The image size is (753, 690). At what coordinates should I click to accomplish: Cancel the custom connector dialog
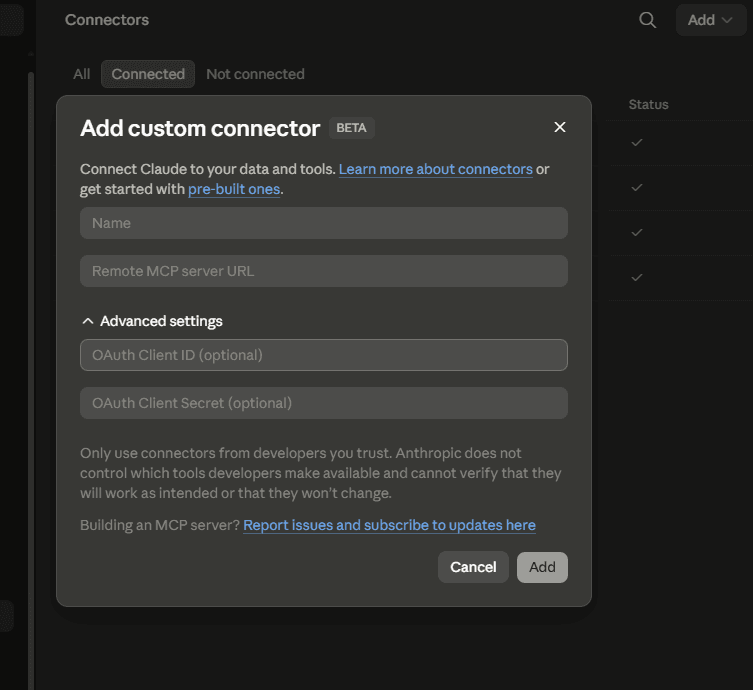pos(473,567)
